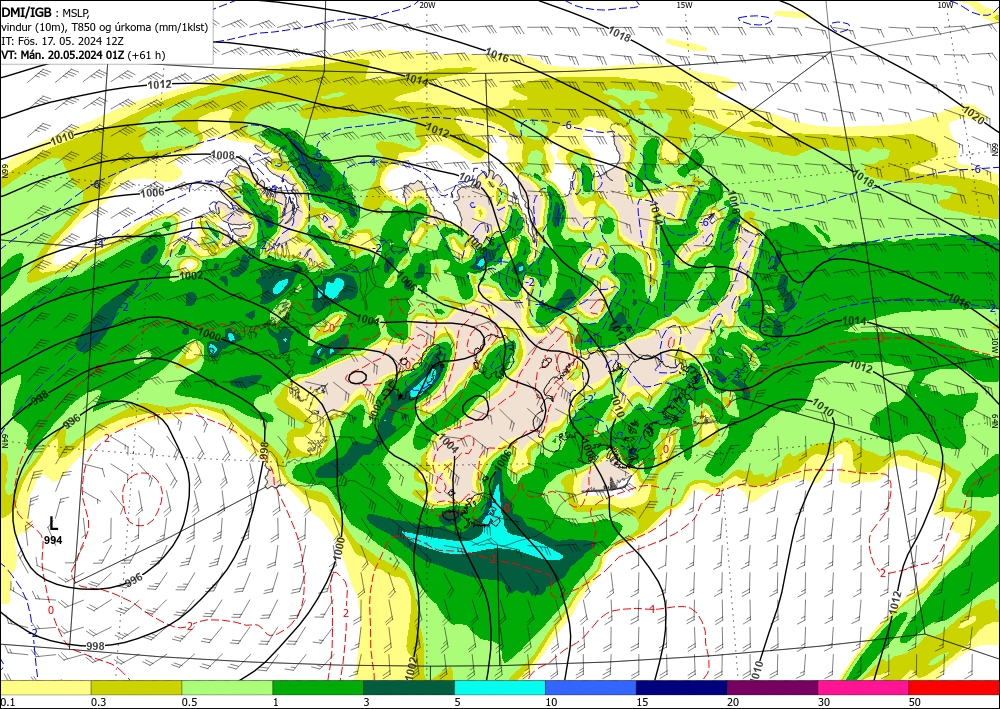
Task: Click the 'L' low pressure marker
Action: [54, 524]
